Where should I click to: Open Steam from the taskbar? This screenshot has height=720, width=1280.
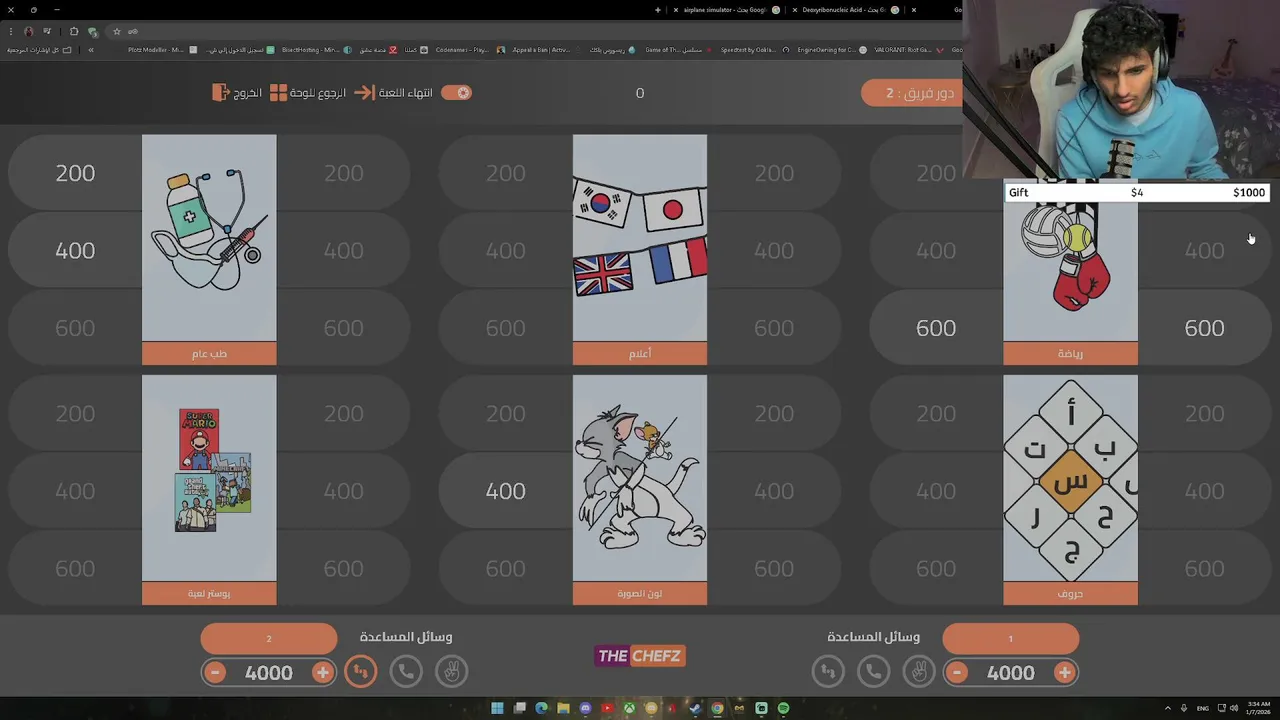(x=695, y=708)
